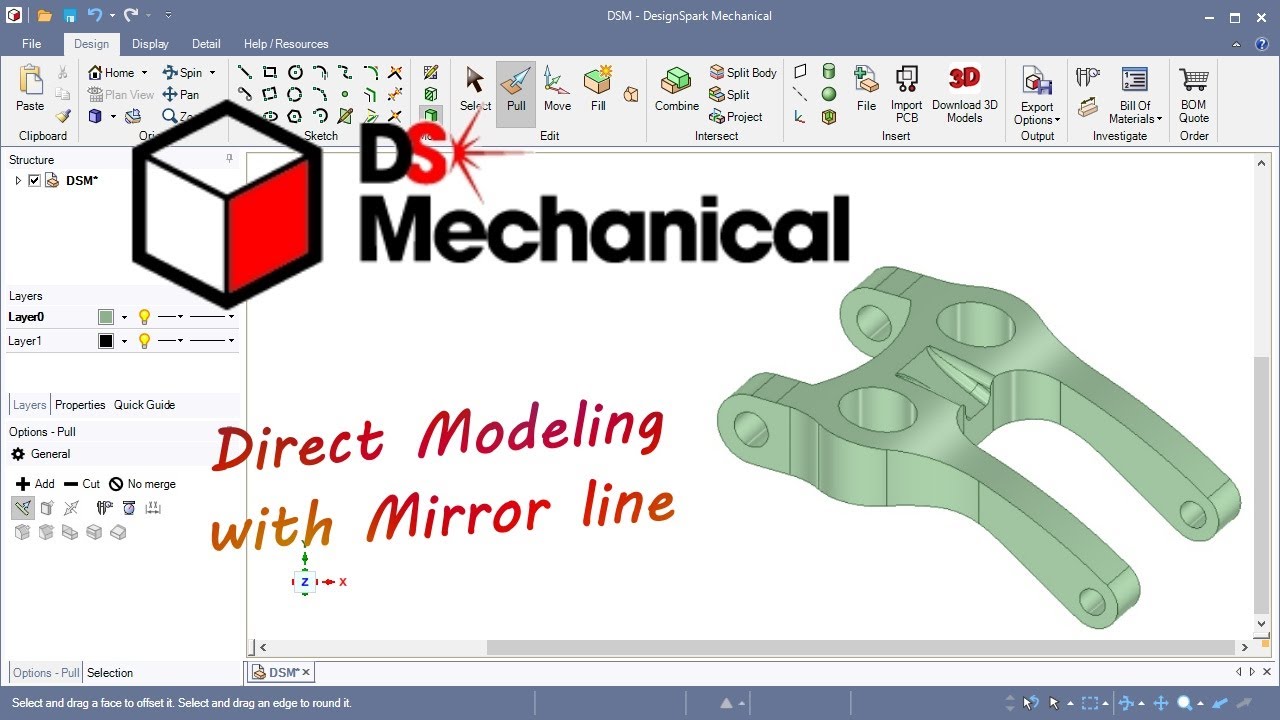The width and height of the screenshot is (1280, 720).
Task: Open Download 3D Models
Action: point(965,93)
